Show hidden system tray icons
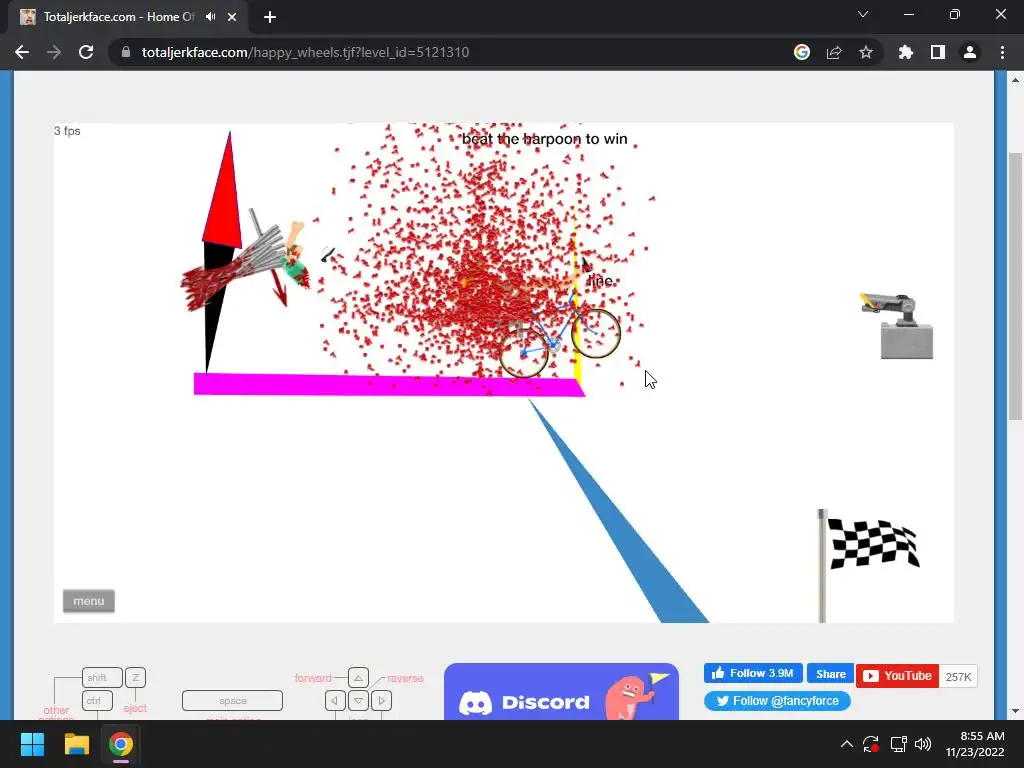This screenshot has height=768, width=1024. click(x=846, y=744)
